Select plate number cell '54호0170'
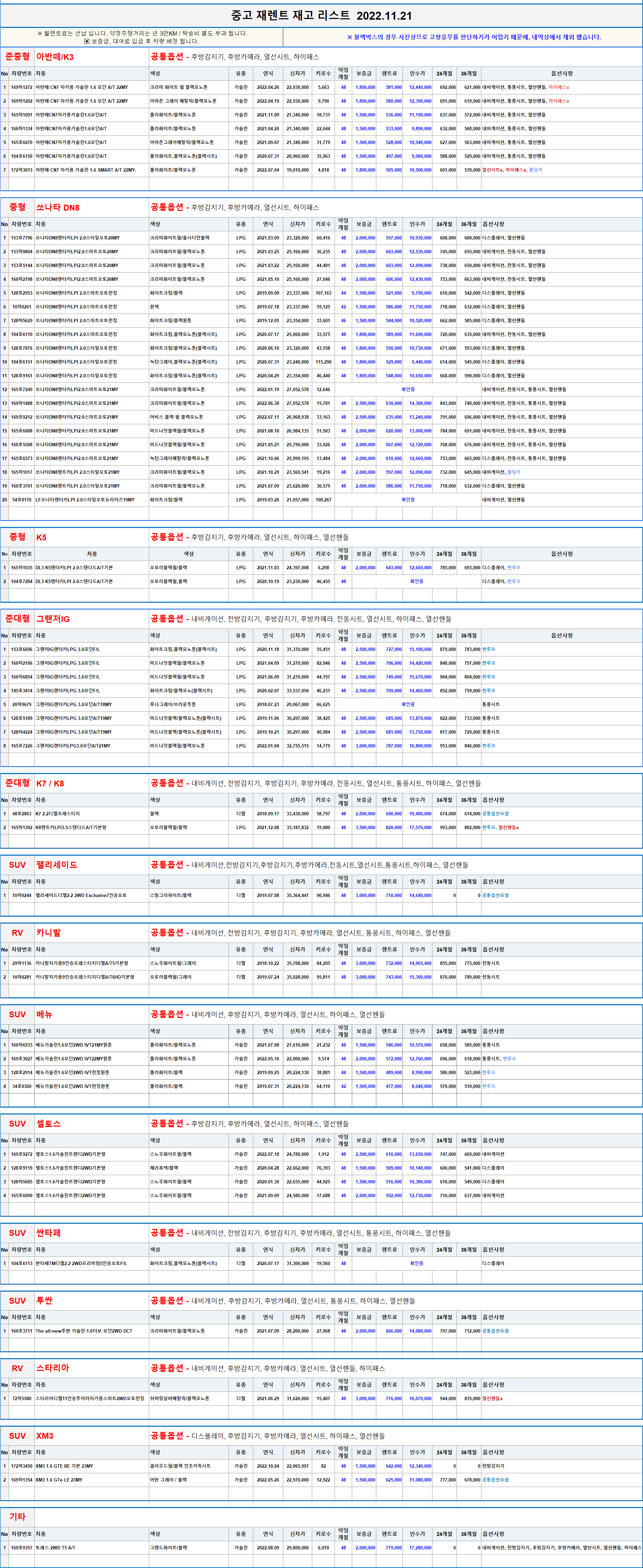Image resolution: width=643 pixels, height=1568 pixels. 21,500
